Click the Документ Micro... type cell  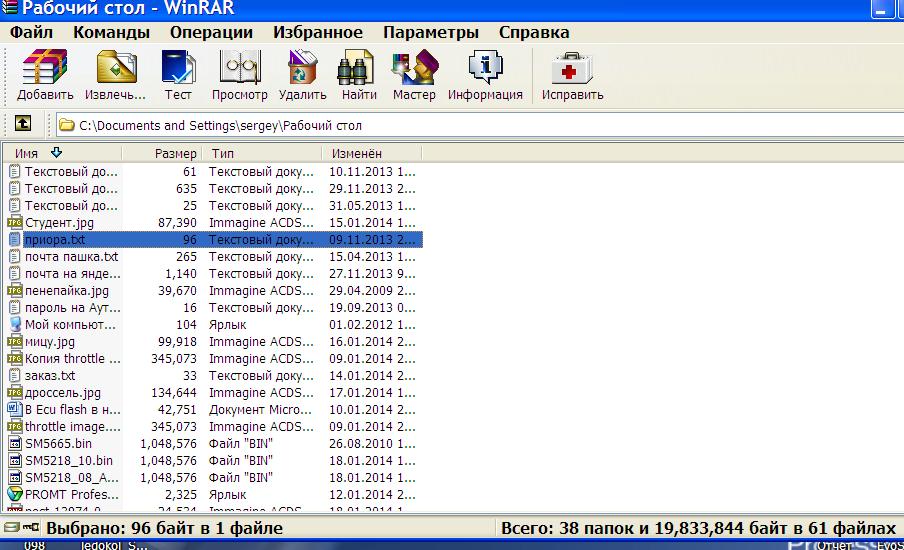click(x=260, y=409)
